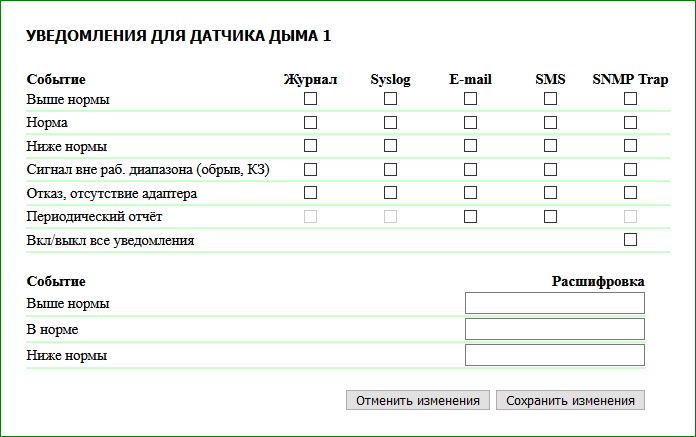The height and width of the screenshot is (437, 696).
Task: Enable SMS for Выше нормы event
Action: (550, 99)
